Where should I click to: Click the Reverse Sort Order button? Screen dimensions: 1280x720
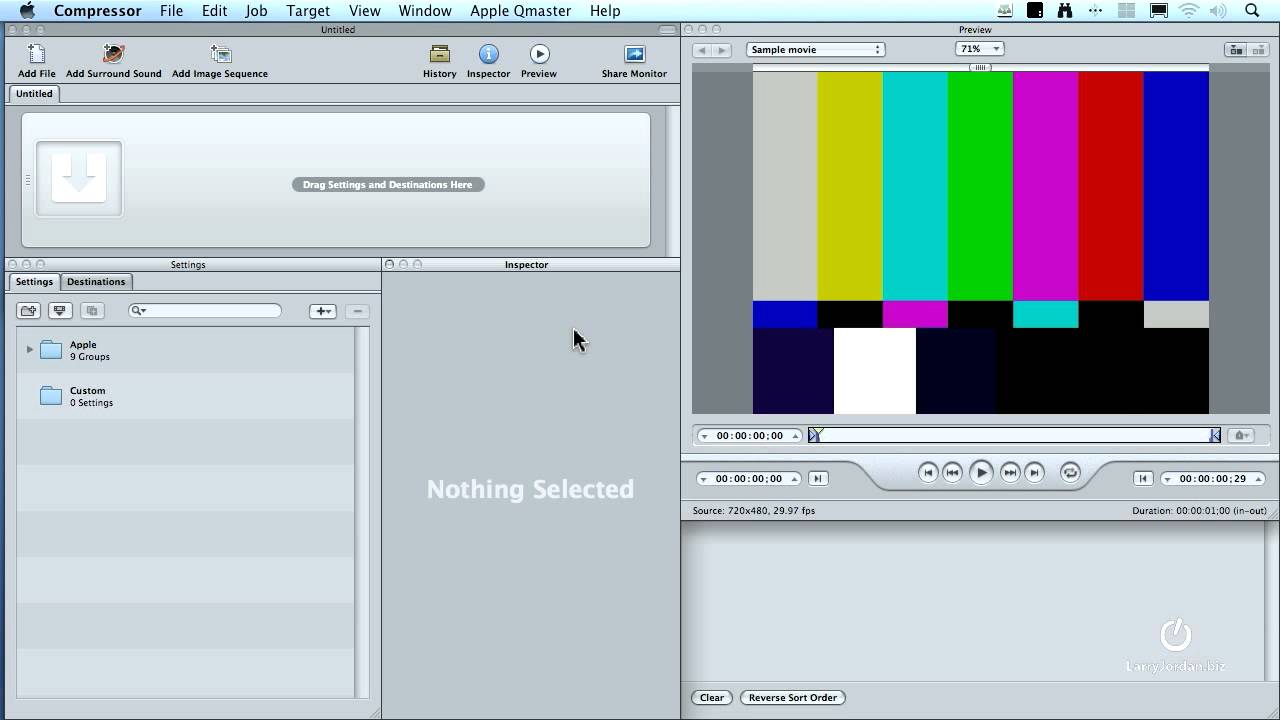(x=793, y=698)
